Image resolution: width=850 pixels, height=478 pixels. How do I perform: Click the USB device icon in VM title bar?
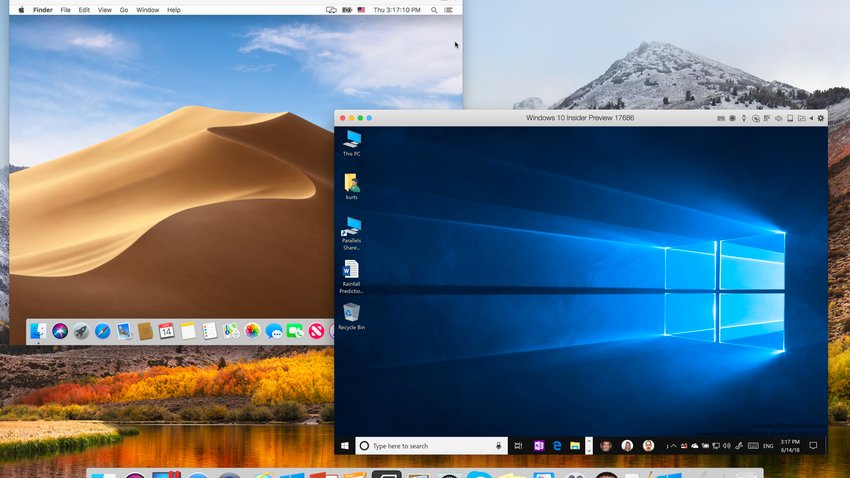(x=744, y=118)
